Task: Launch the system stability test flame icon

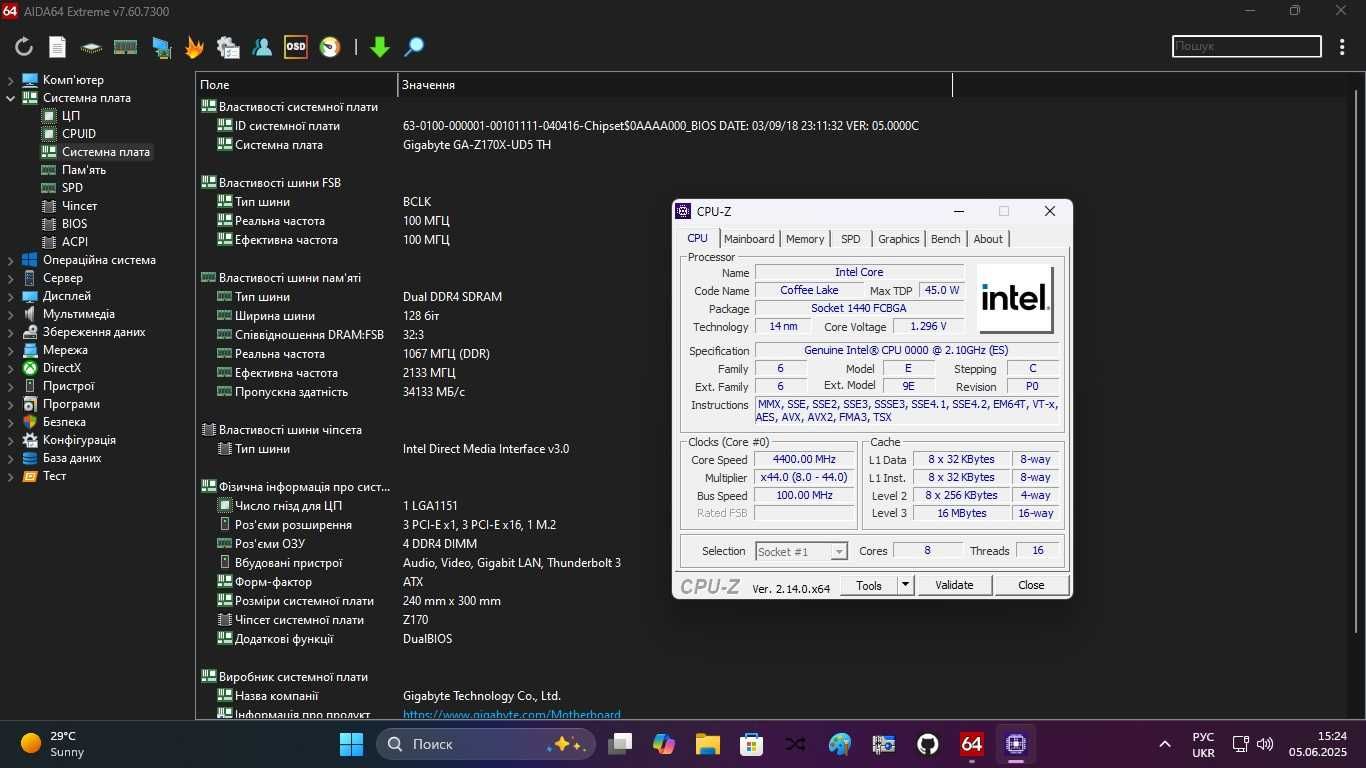Action: [x=194, y=46]
